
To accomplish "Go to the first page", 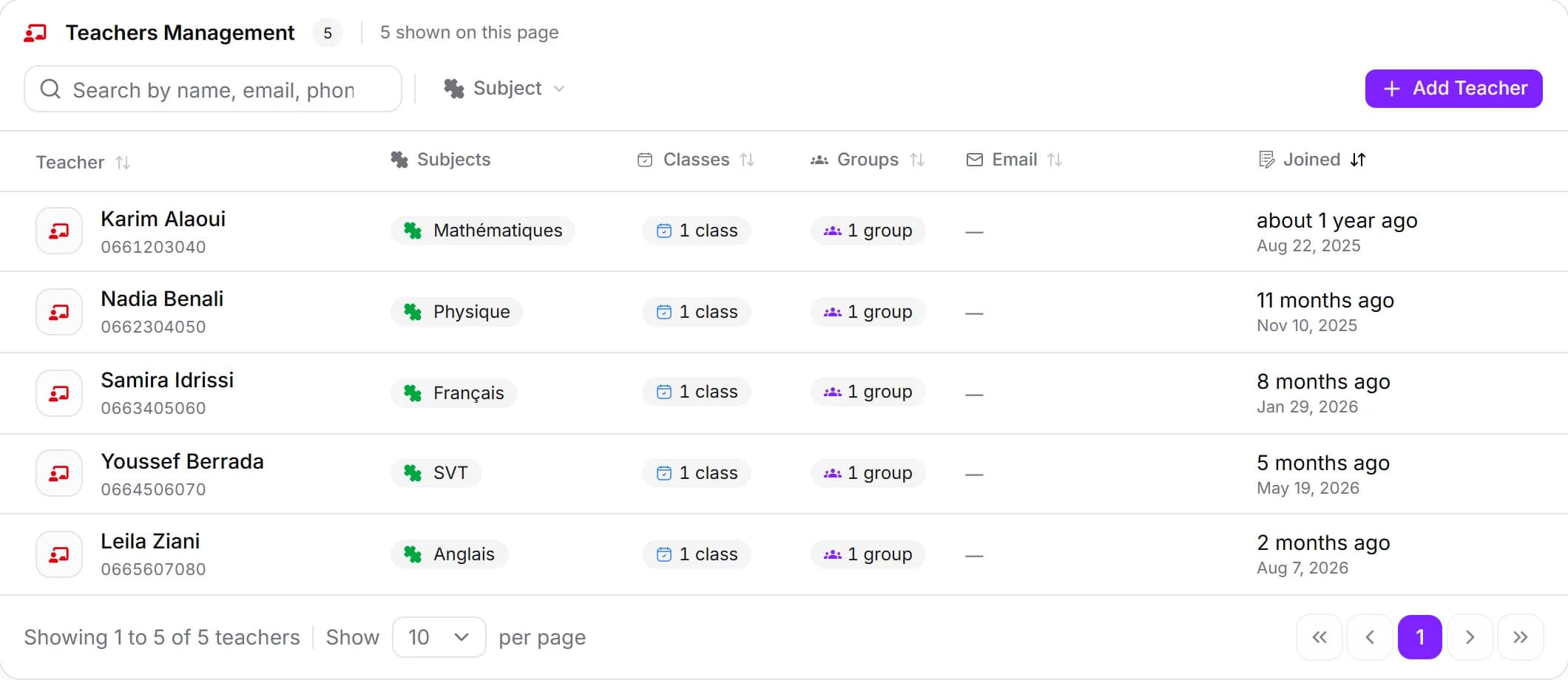I will 1319,637.
